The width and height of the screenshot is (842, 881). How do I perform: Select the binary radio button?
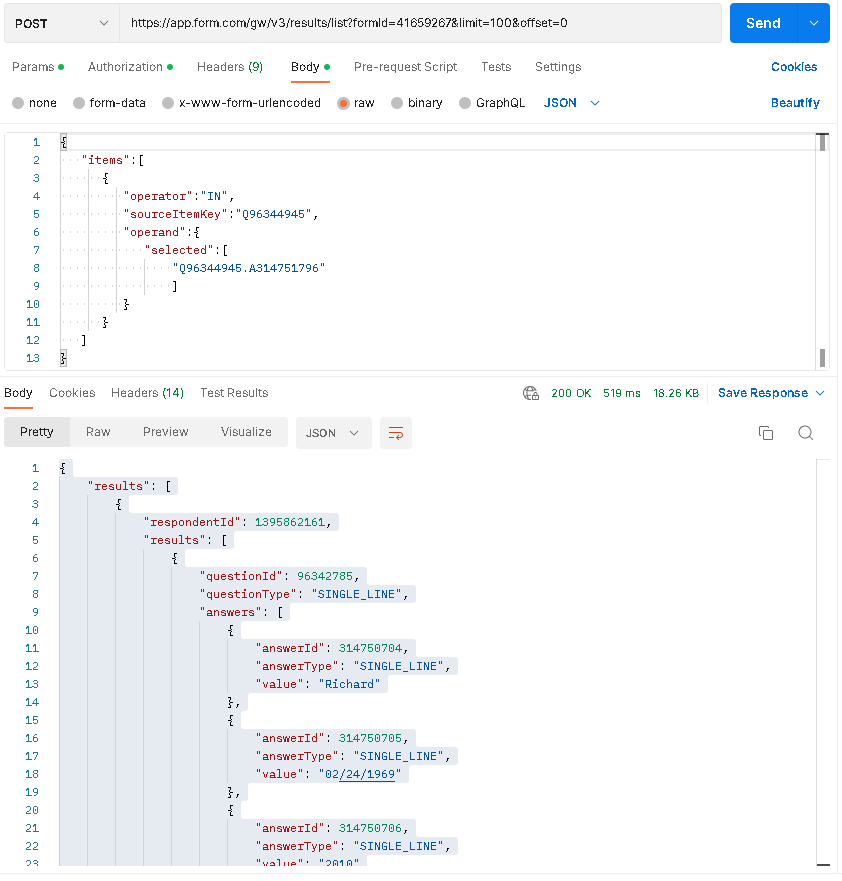tap(397, 103)
